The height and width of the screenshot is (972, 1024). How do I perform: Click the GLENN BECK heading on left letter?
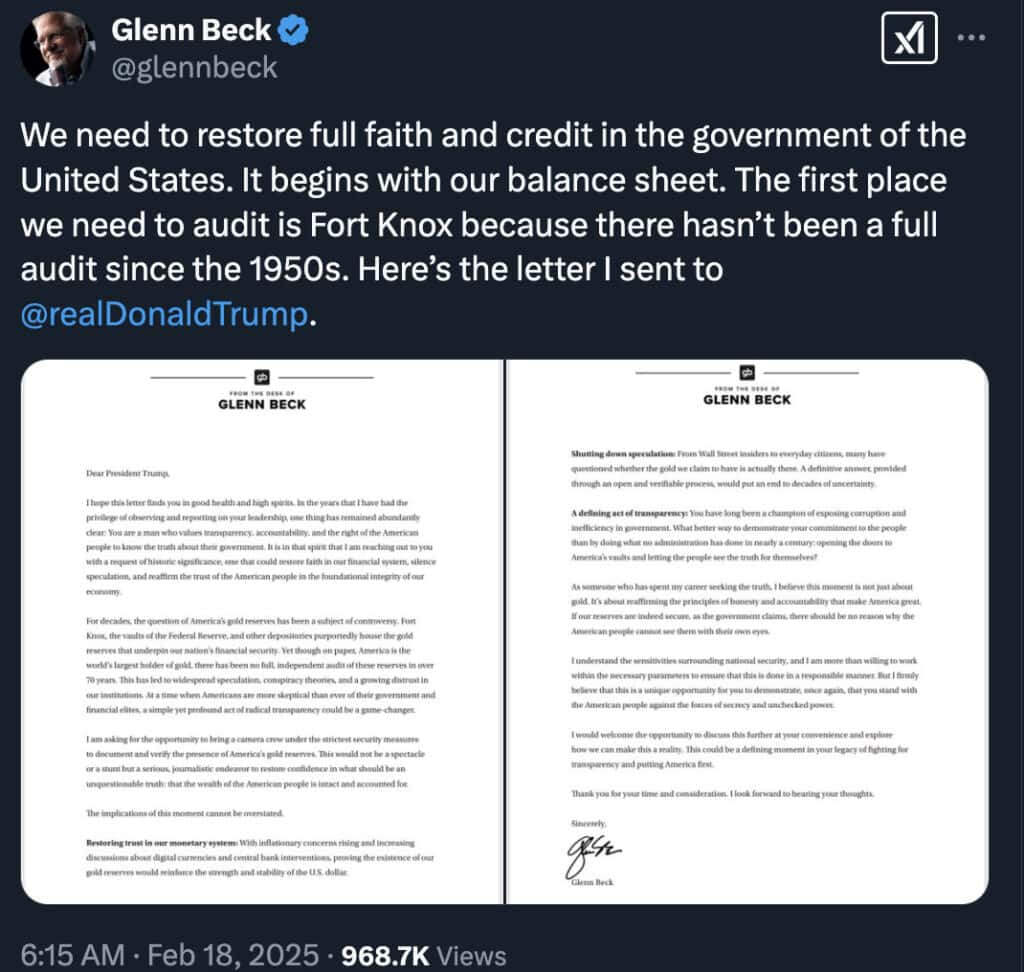click(262, 404)
